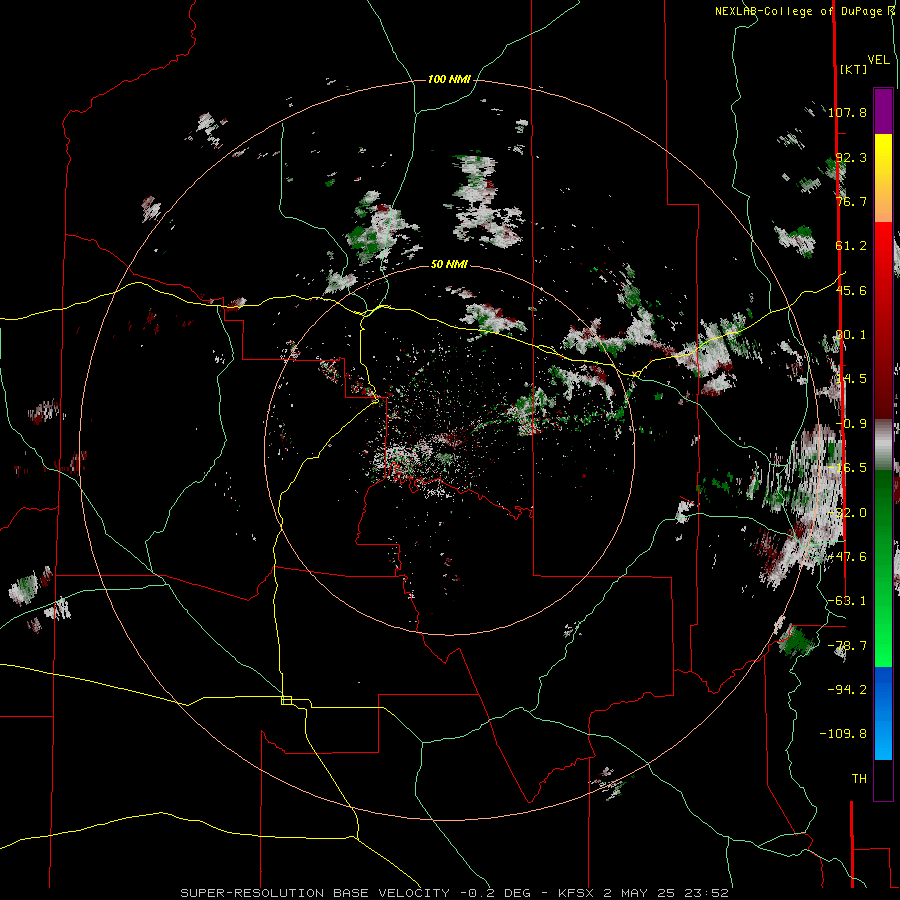Screen dimensions: 900x900
Task: Click the -32.0 velocity scale value
Action: click(x=847, y=513)
